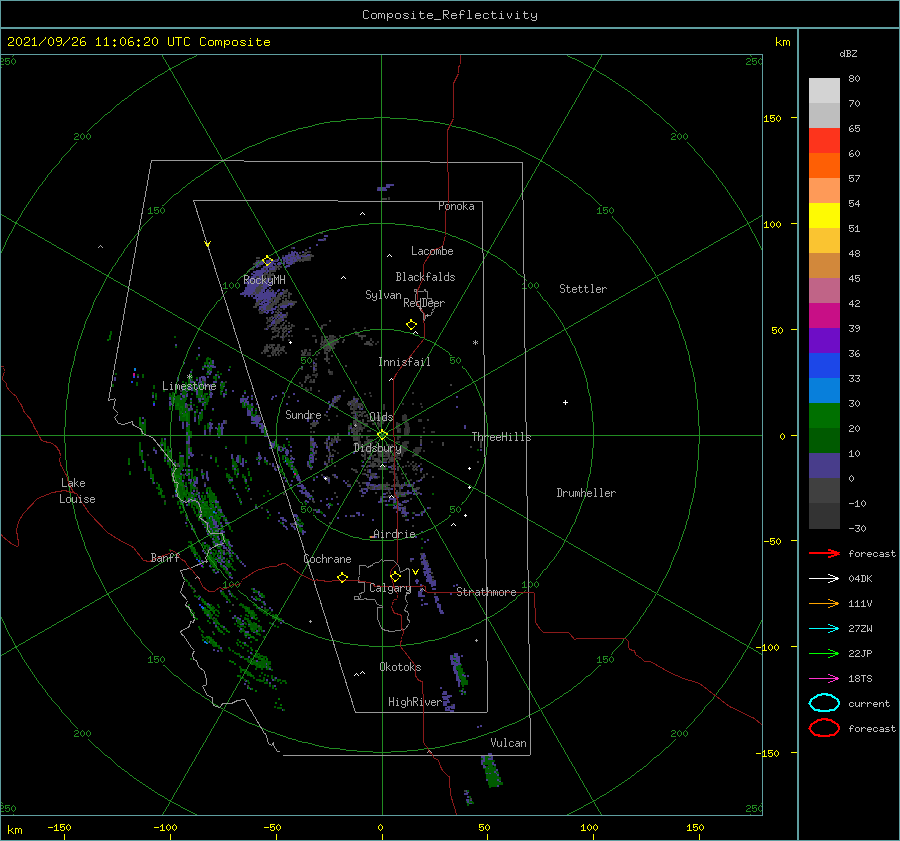Click the Okotoks town label
The height and width of the screenshot is (841, 900).
pos(400,667)
